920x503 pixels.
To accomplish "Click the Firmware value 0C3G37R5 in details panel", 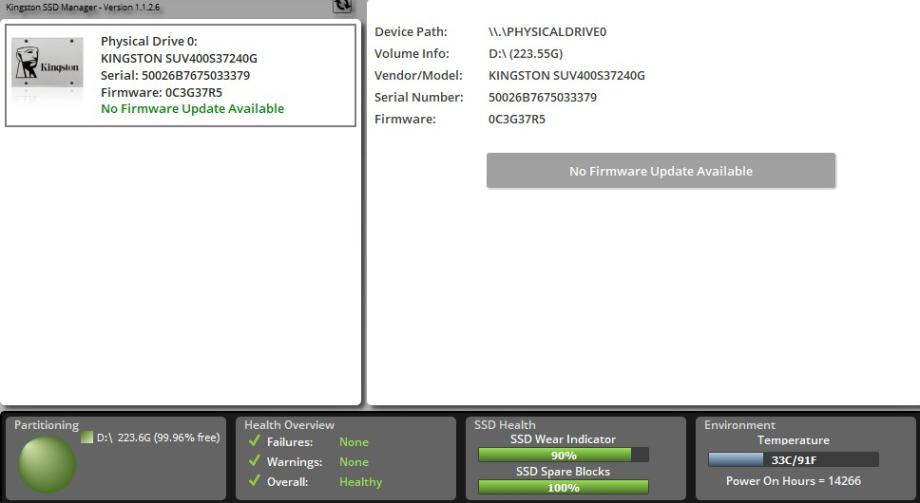I will coord(517,119).
